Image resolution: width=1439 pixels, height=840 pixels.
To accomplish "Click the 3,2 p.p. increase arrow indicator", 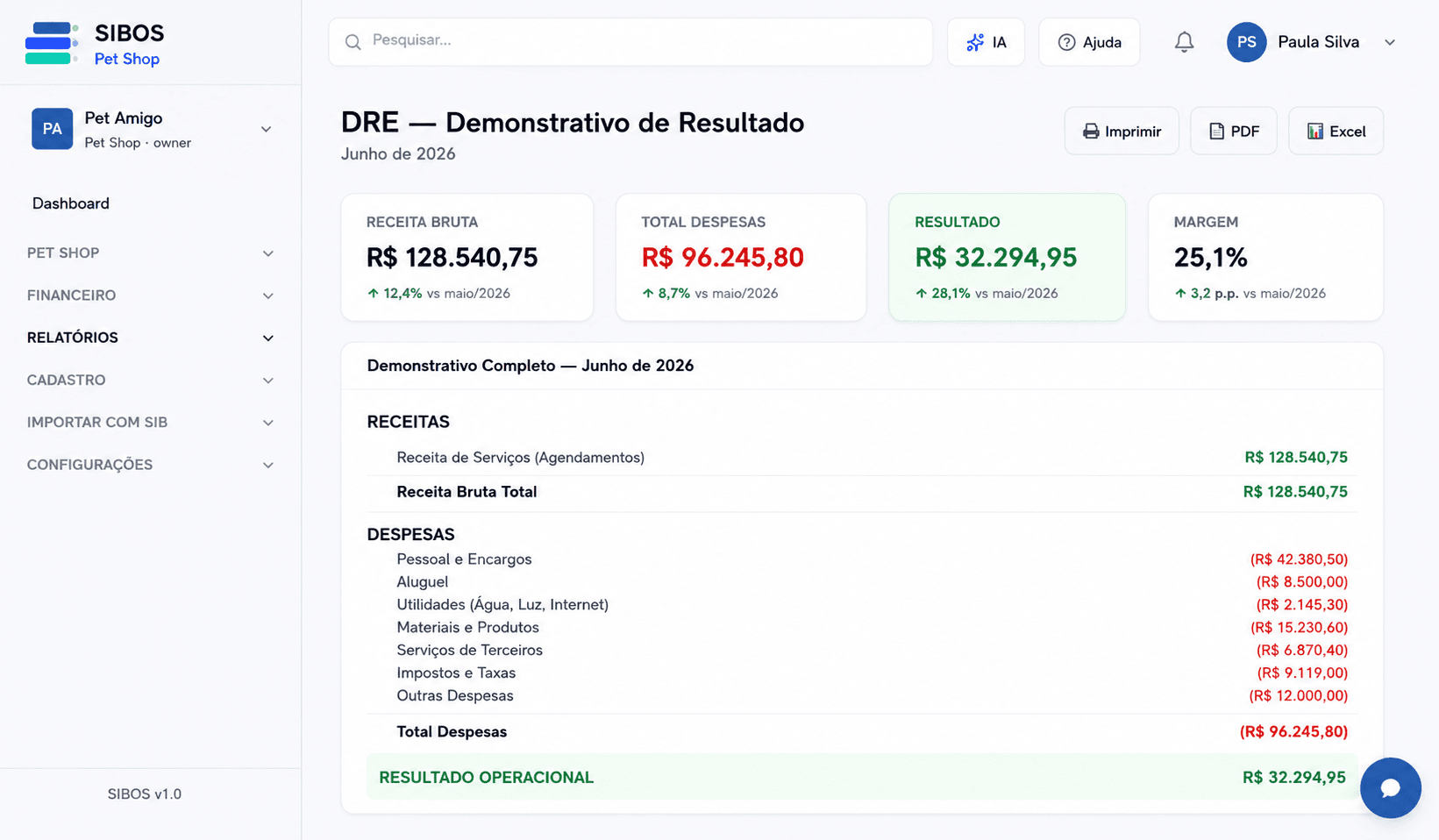I will point(1179,293).
